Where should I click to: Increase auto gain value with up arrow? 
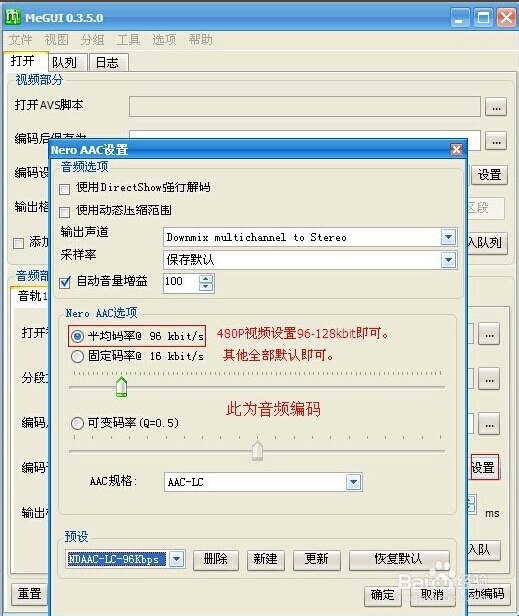[206, 279]
